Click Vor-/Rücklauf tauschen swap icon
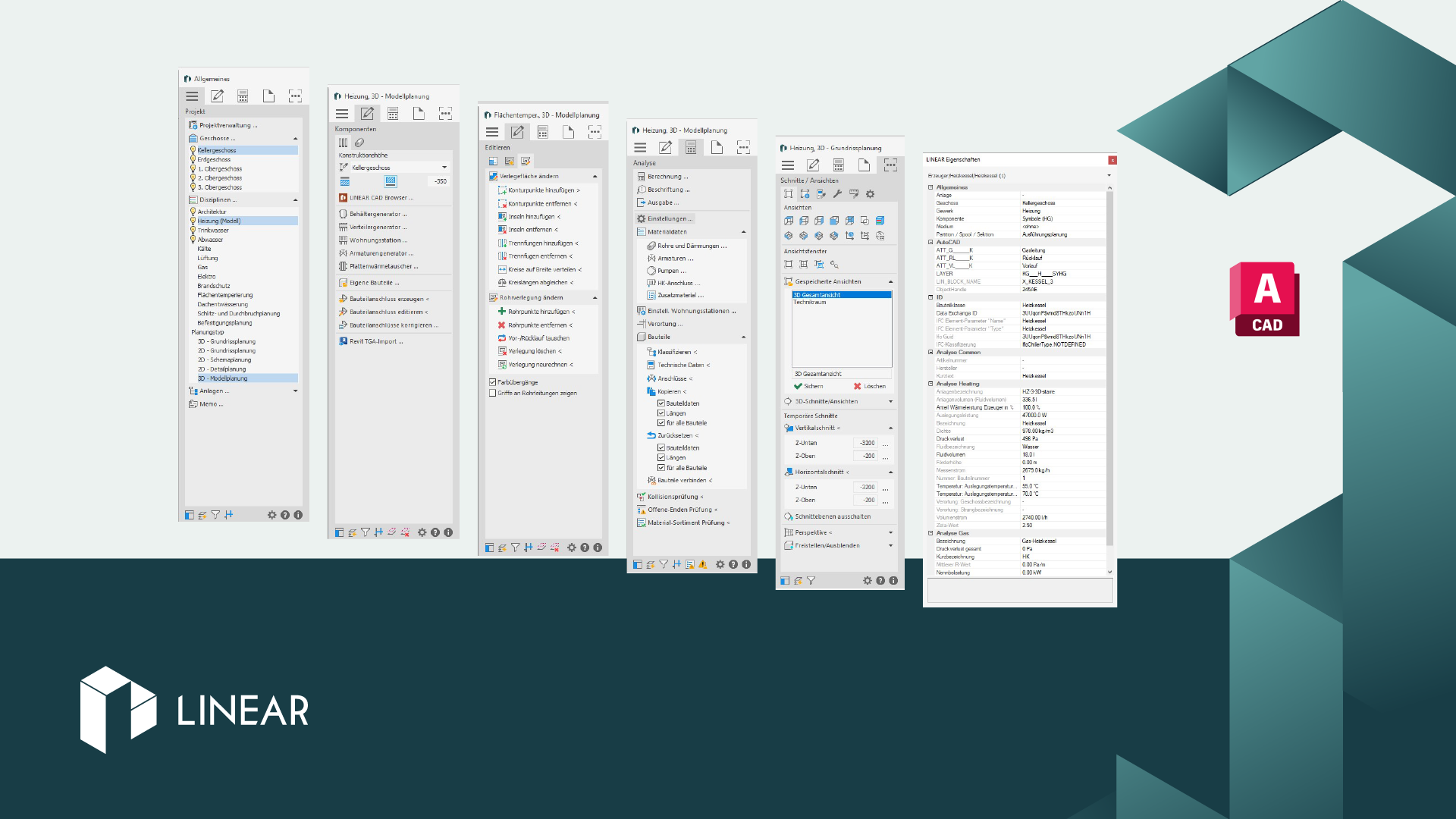This screenshot has height=819, width=1456. tap(501, 338)
